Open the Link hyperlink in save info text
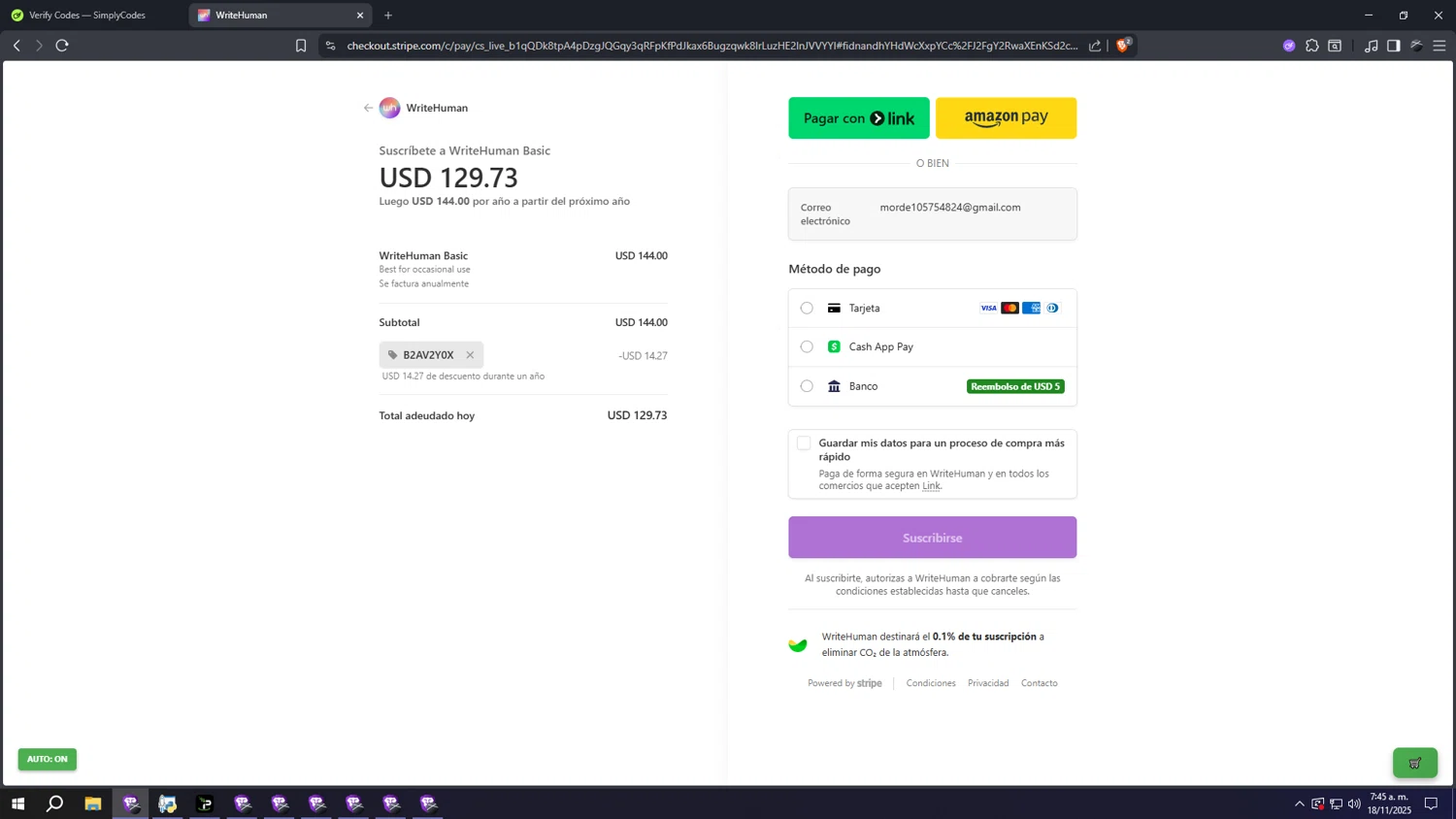The width and height of the screenshot is (1456, 819). 931,486
